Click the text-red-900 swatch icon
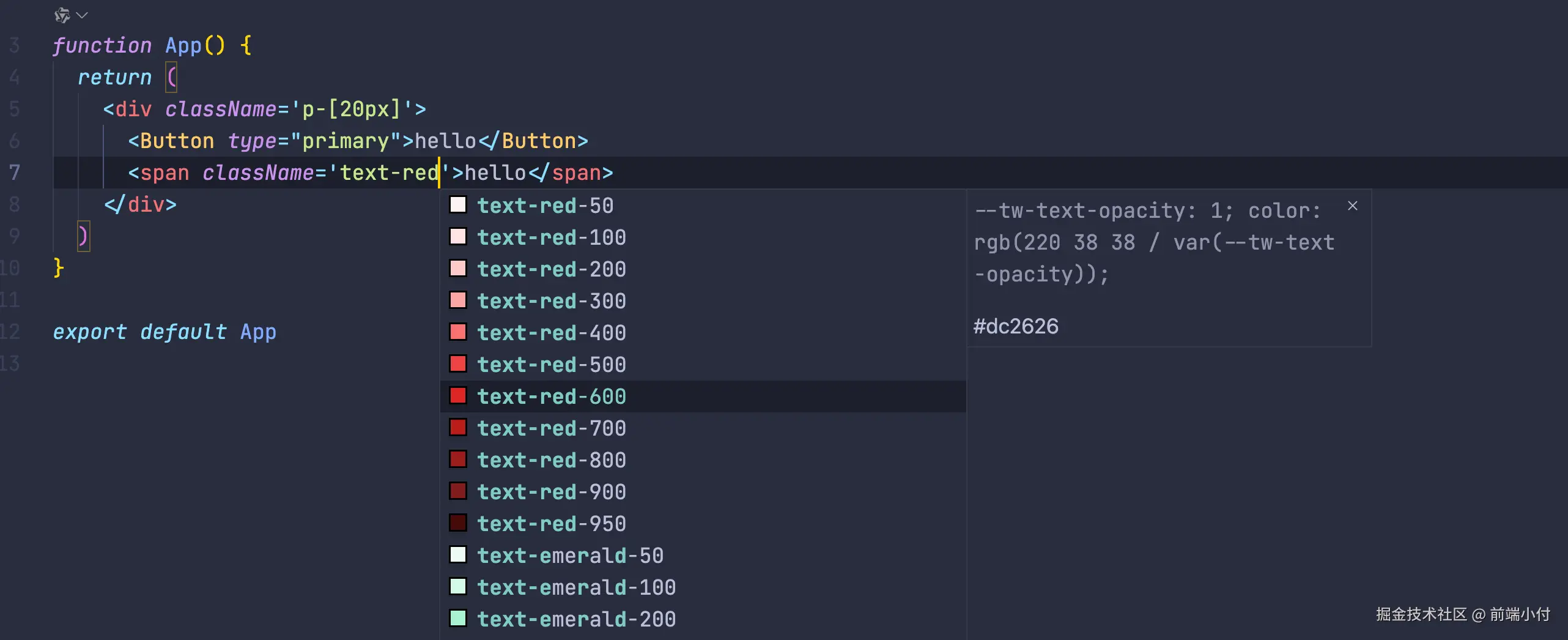 [x=458, y=491]
